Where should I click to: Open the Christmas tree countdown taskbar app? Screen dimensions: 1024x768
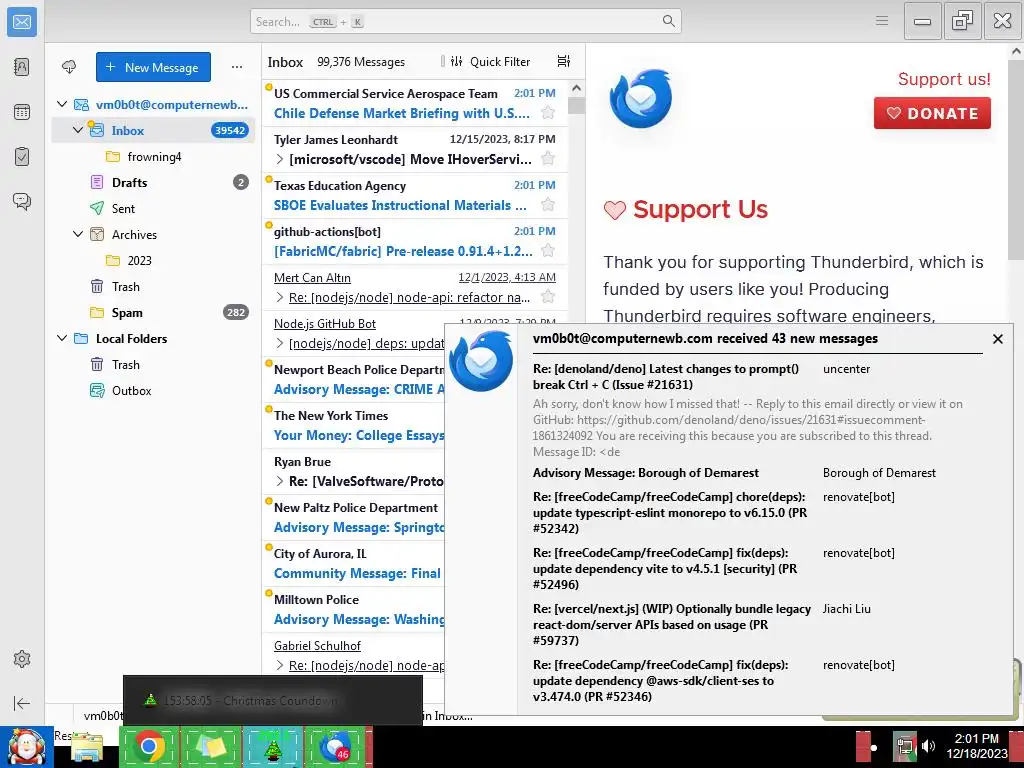(x=273, y=746)
